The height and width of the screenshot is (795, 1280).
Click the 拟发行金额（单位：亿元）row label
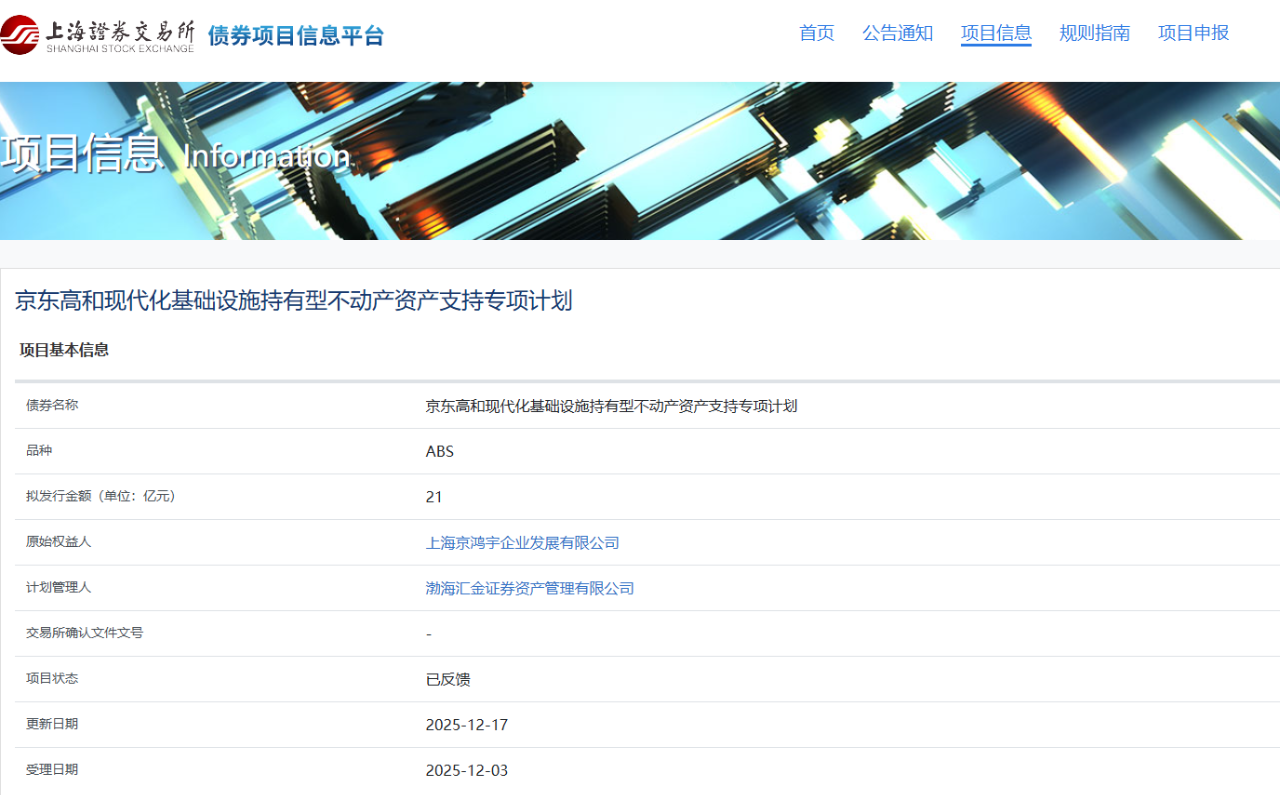tap(101, 496)
